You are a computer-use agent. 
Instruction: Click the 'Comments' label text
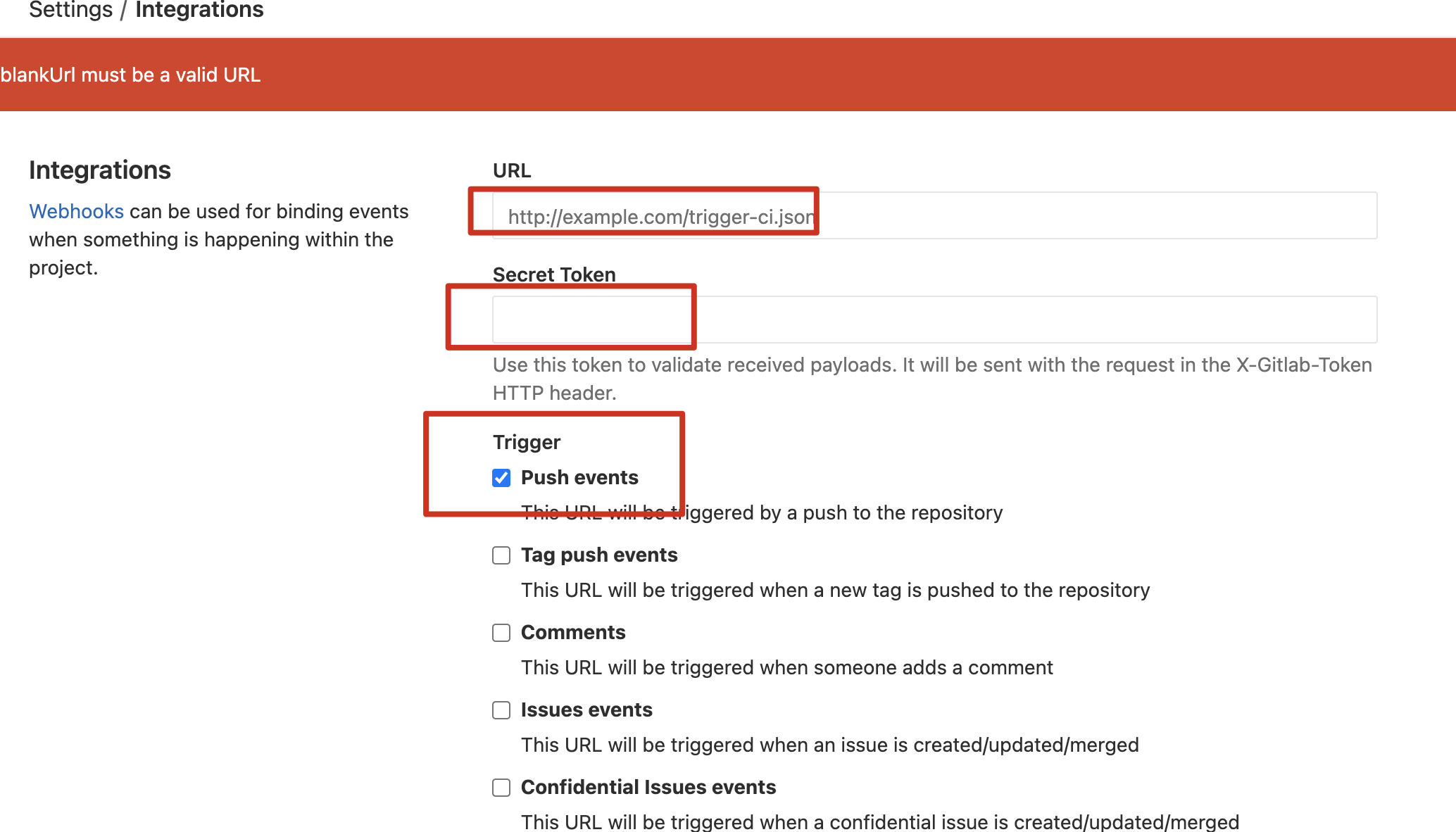coord(573,632)
